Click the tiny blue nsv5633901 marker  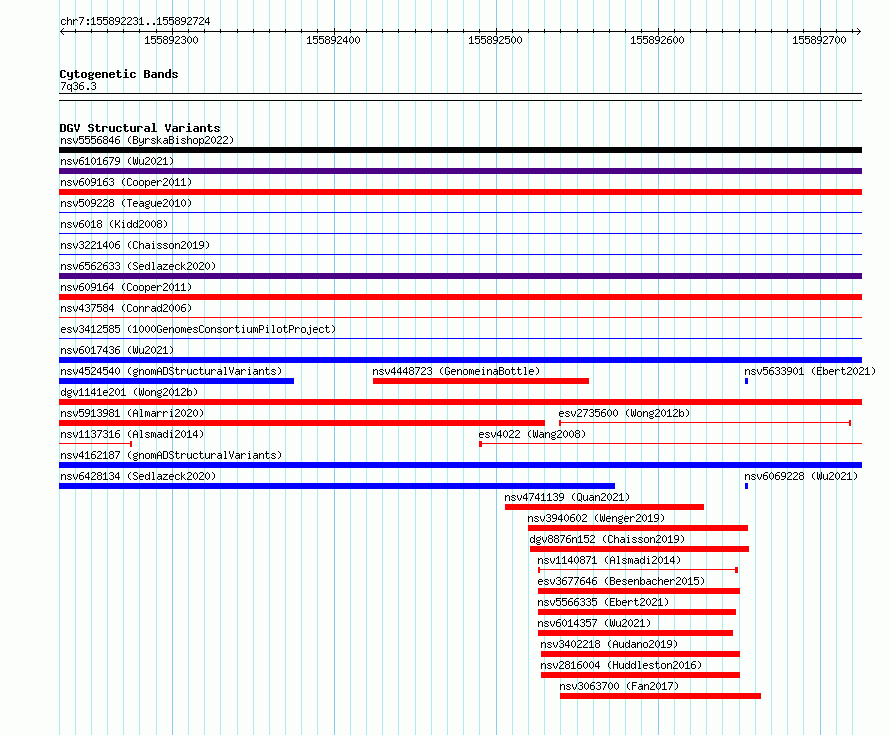tap(746, 381)
